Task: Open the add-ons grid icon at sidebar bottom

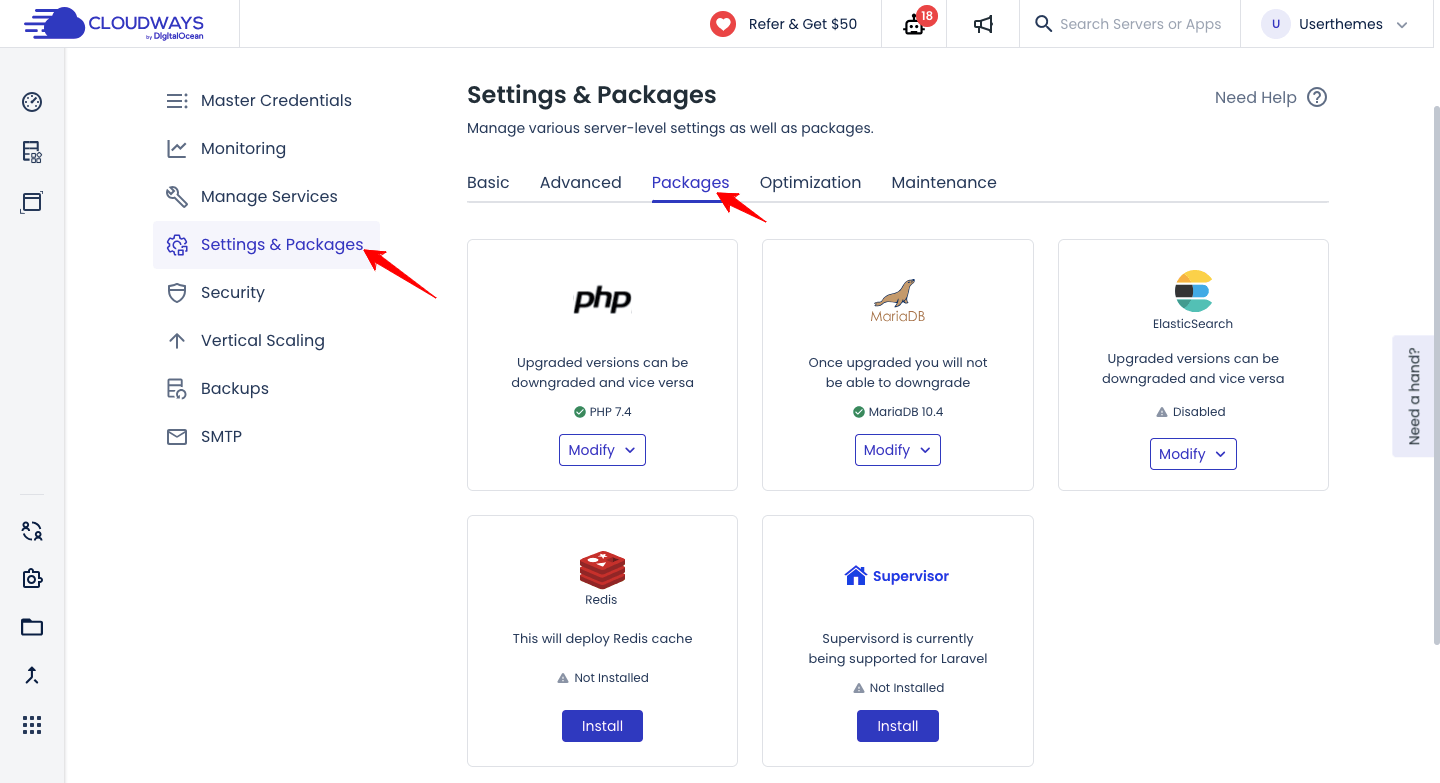Action: (31, 724)
